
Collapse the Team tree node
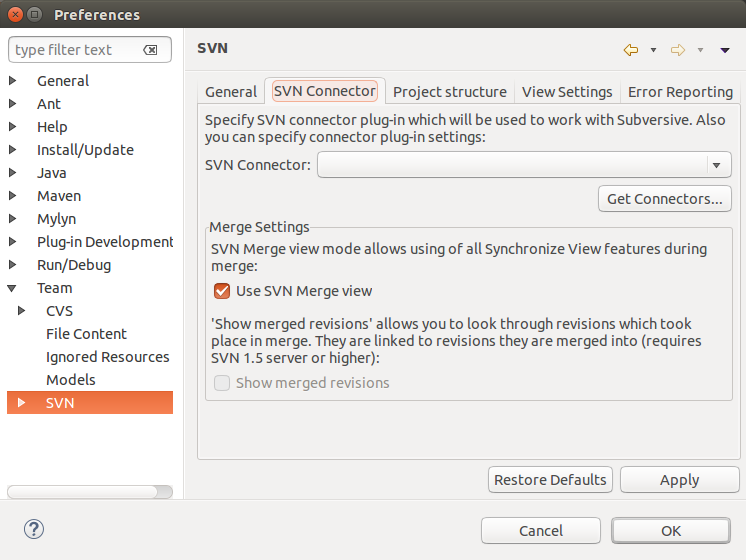click(12, 288)
